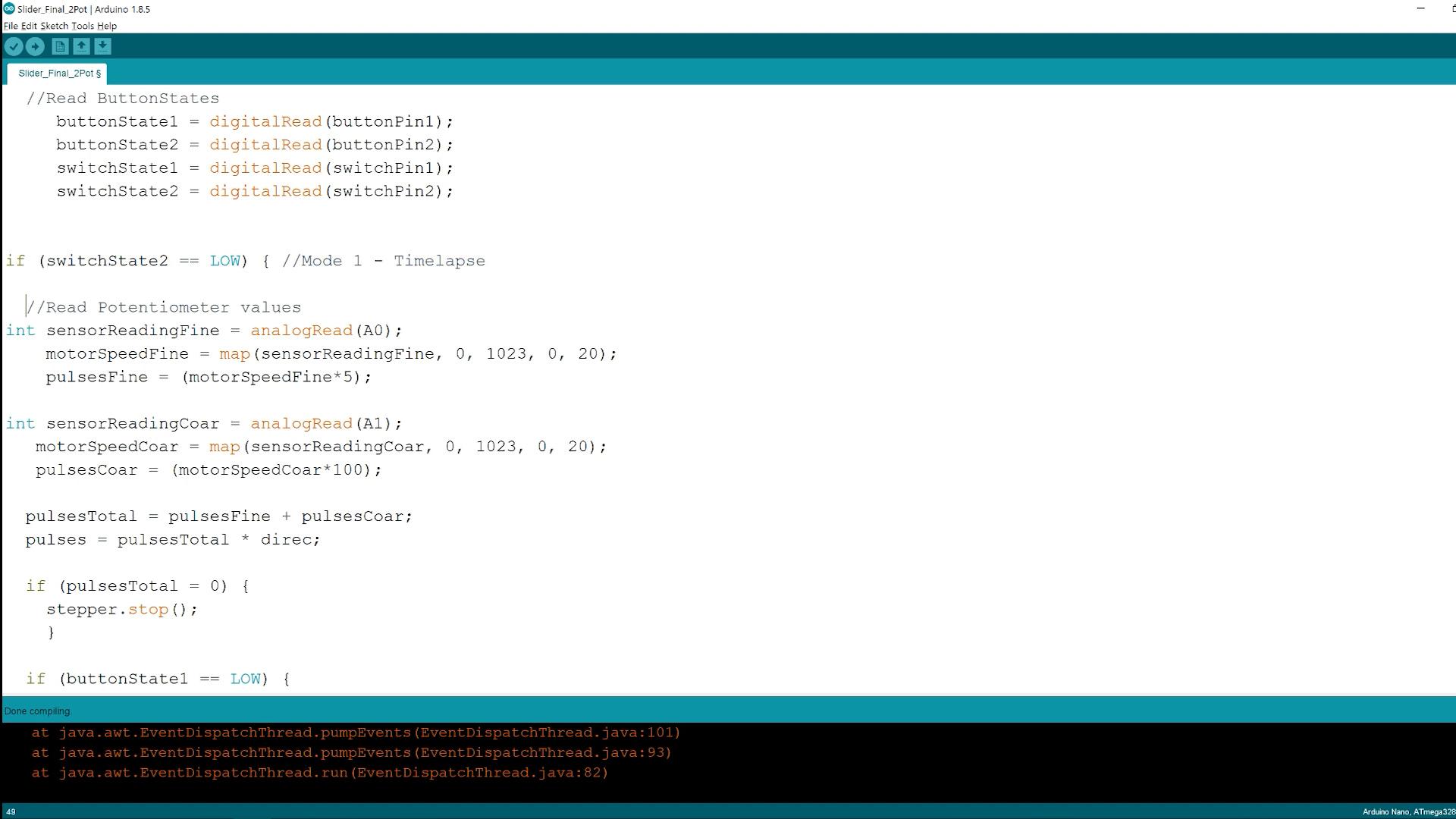Image resolution: width=1456 pixels, height=819 pixels.
Task: Click the Open folder icon
Action: (x=81, y=46)
